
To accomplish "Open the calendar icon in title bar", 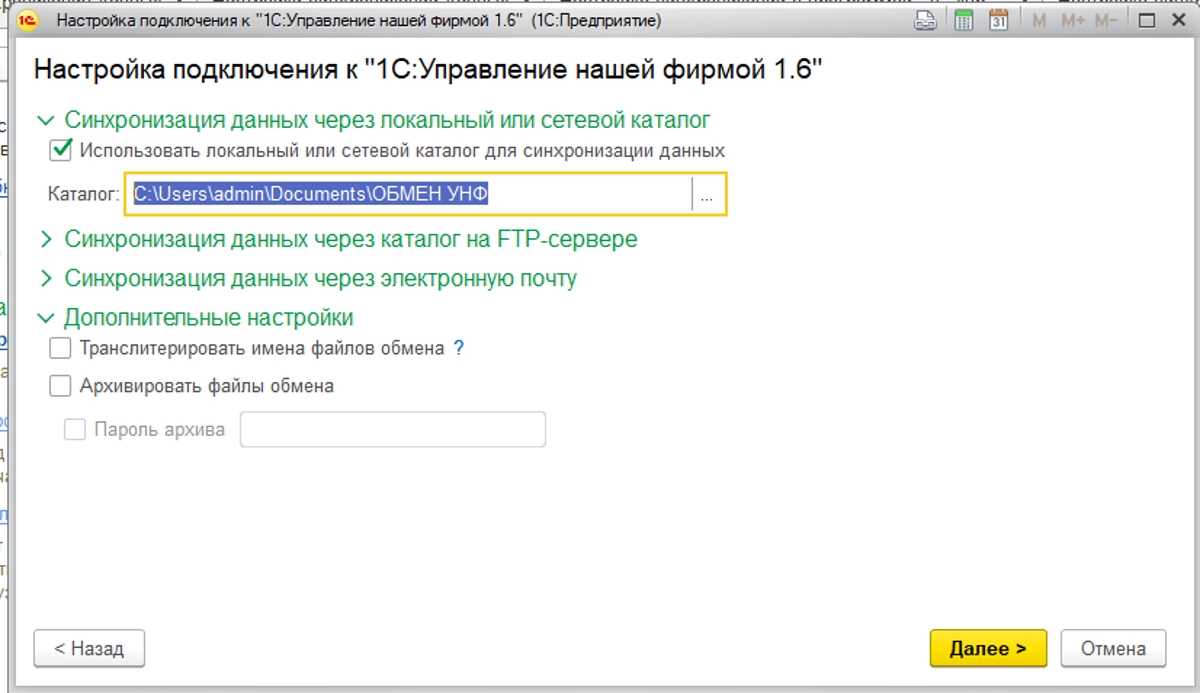I will point(998,21).
